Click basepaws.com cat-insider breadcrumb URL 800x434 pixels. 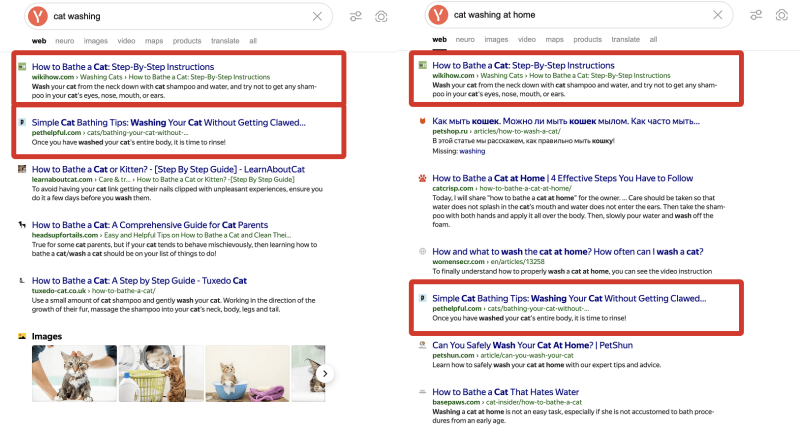tap(507, 402)
